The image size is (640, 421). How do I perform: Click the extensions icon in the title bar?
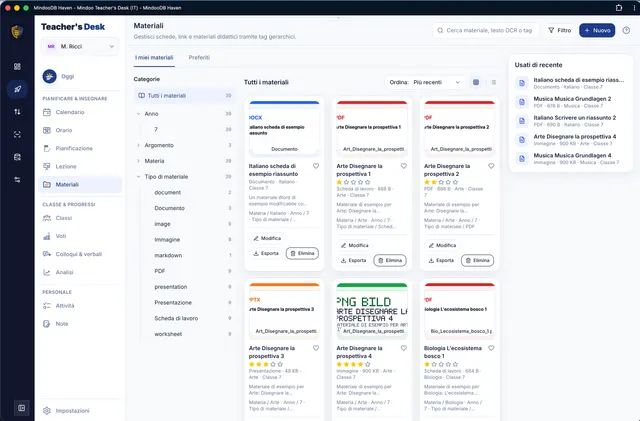[619, 8]
